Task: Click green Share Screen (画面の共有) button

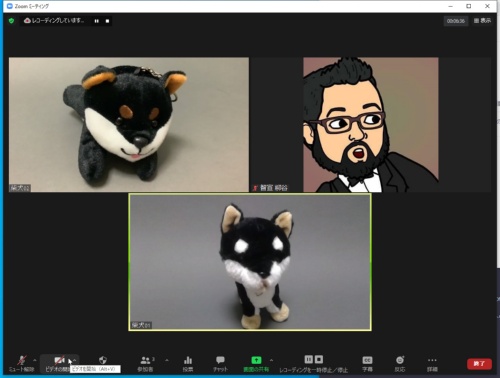Action: click(256, 364)
